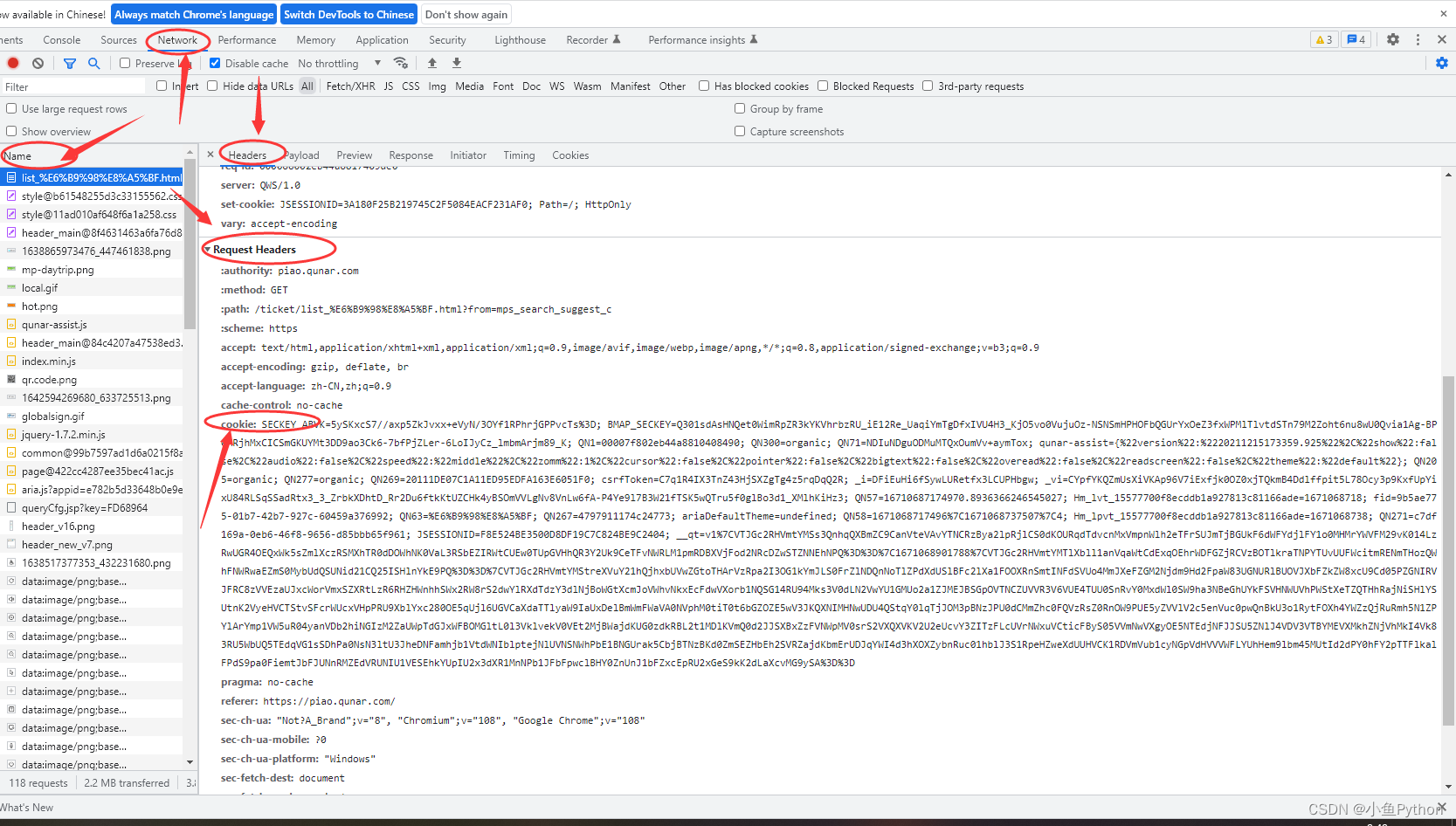The image size is (1456, 826).
Task: Import HAR file upload arrow
Action: pyautogui.click(x=431, y=63)
